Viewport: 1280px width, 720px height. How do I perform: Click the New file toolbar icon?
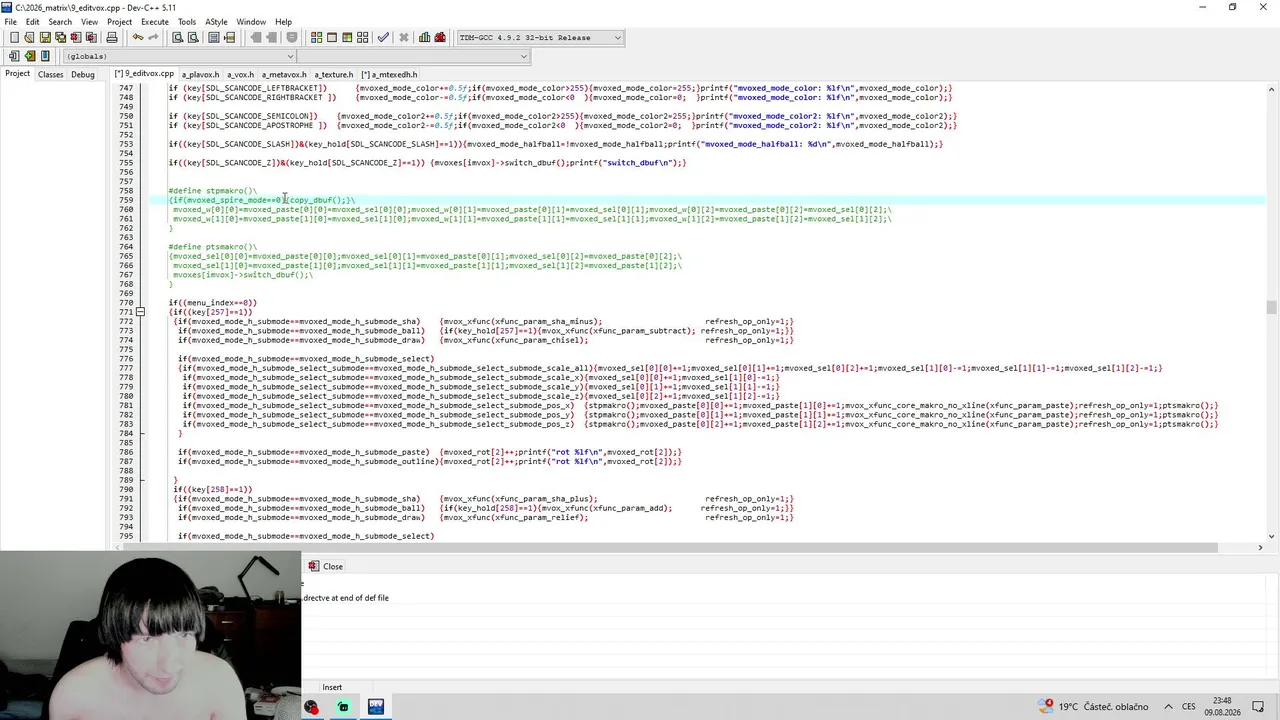coord(14,38)
